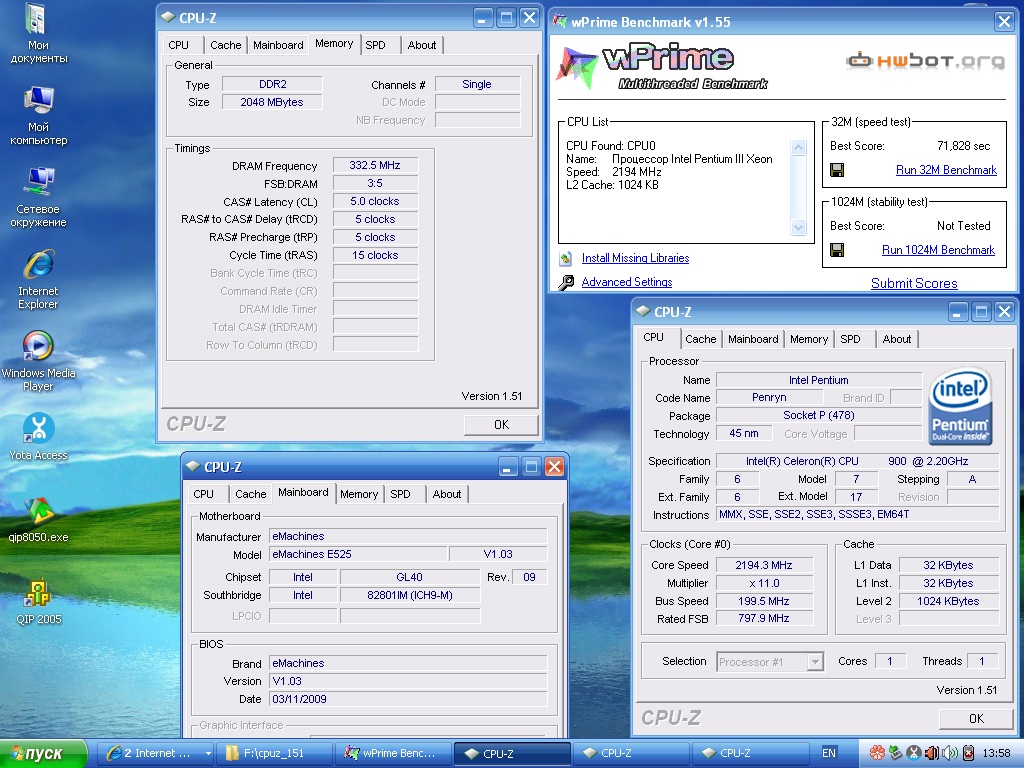Switch to F:\cpuz_151 taskbar window
Viewport: 1024px width, 768px height.
(x=275, y=753)
